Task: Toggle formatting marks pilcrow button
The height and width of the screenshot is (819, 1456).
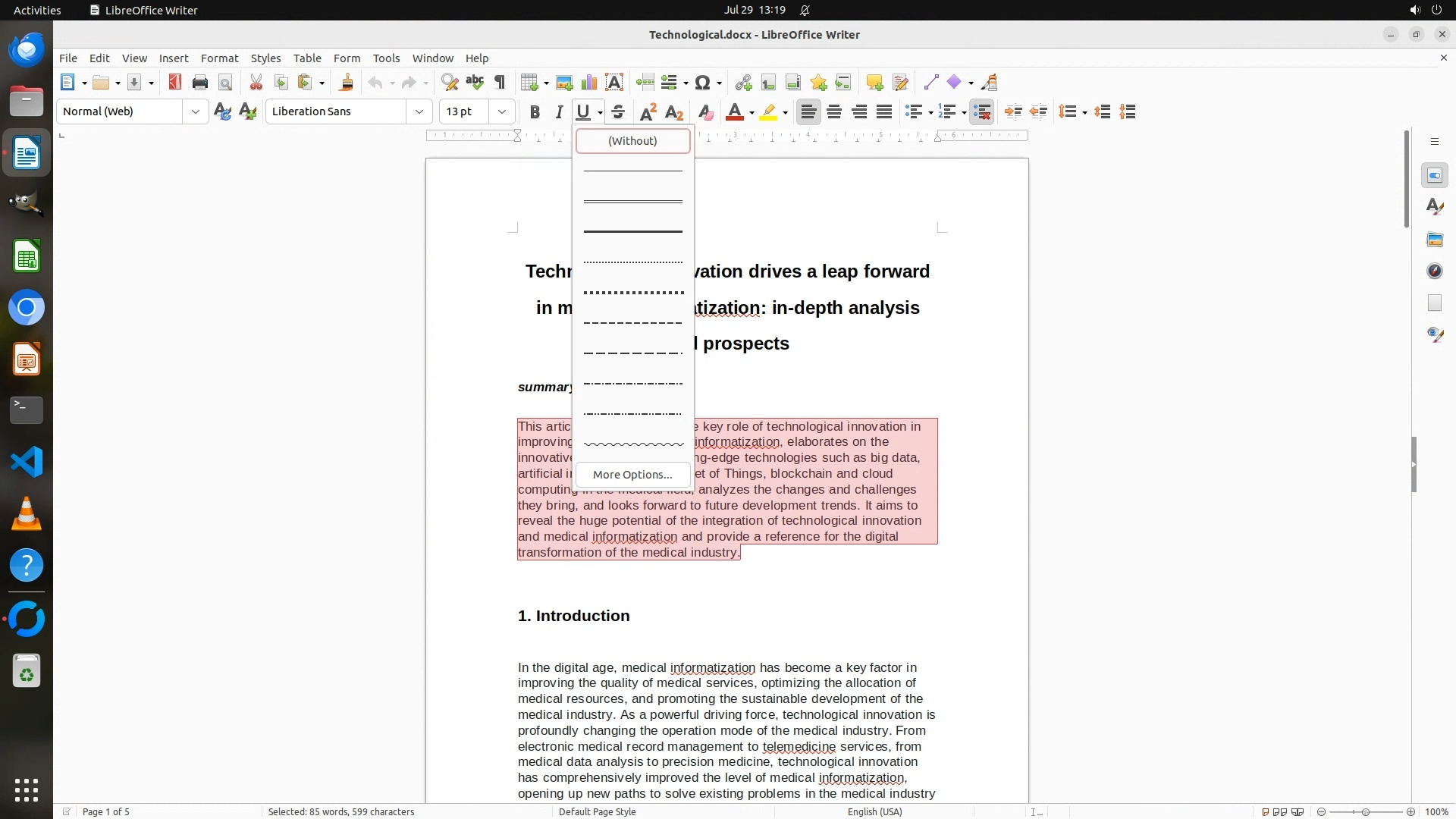Action: (500, 83)
